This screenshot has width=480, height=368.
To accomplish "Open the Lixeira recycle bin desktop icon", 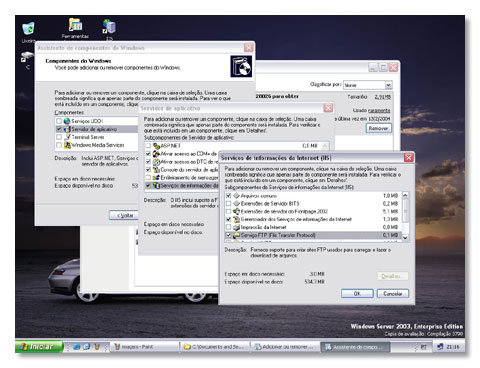I will click(x=28, y=29).
